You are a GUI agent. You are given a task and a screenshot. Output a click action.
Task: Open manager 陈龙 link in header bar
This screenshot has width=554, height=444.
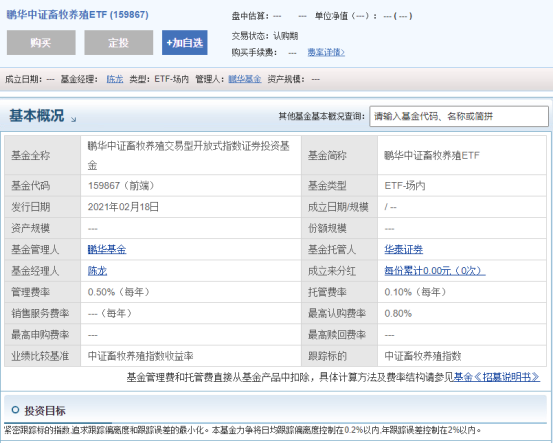pyautogui.click(x=115, y=79)
